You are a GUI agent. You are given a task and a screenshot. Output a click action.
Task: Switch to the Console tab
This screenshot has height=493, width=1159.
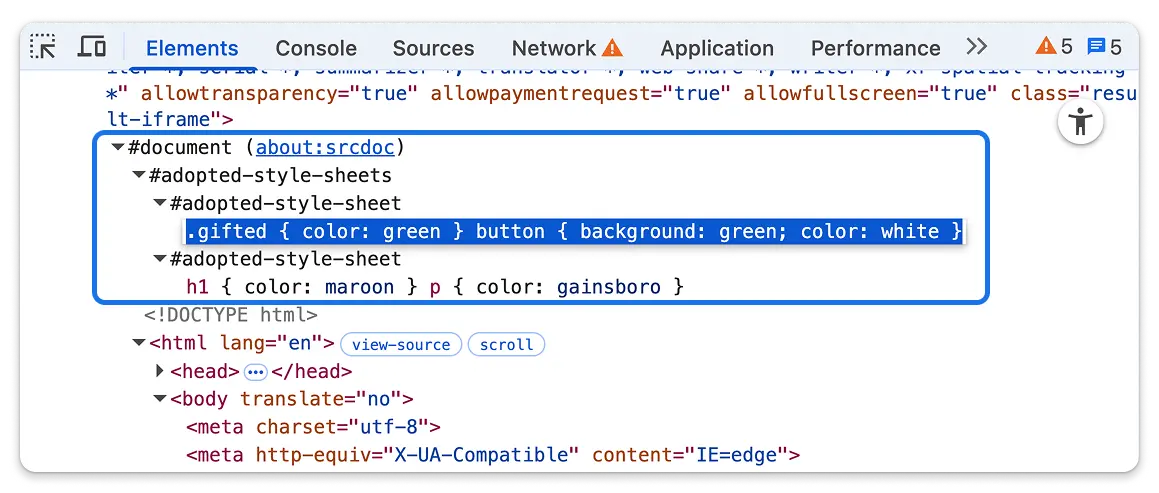tap(316, 48)
